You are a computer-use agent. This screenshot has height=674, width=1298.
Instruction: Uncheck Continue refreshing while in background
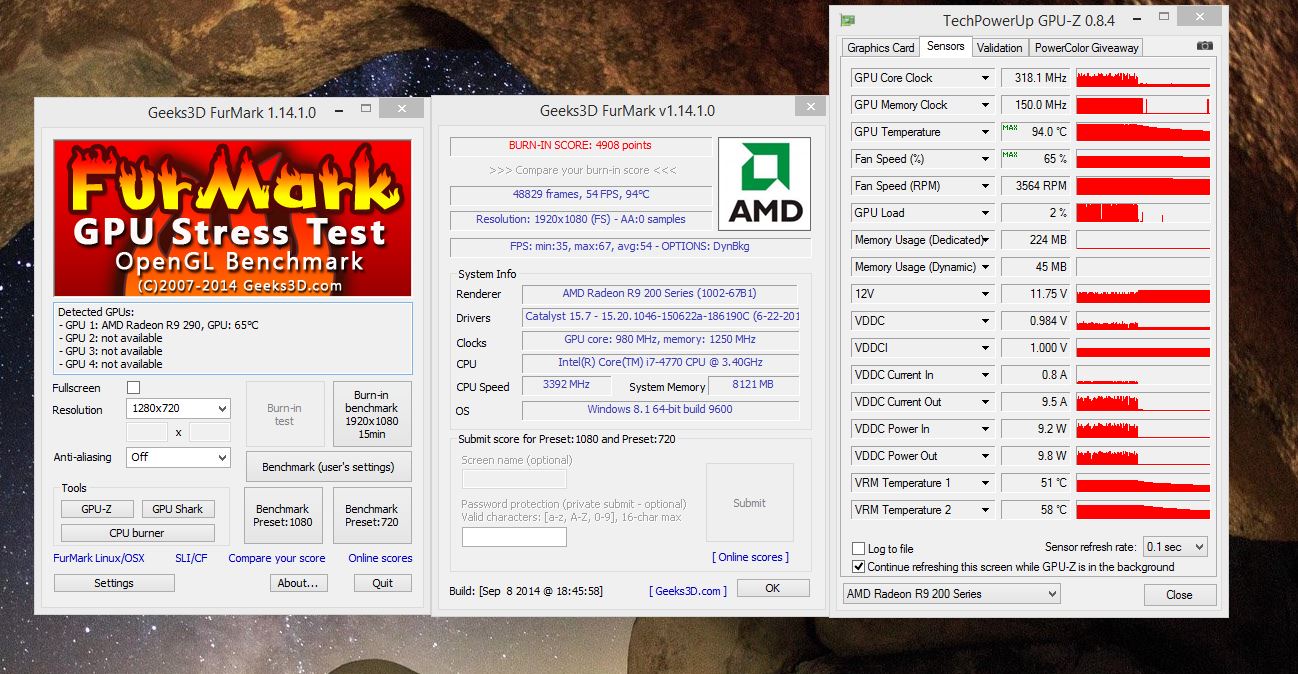click(x=858, y=567)
